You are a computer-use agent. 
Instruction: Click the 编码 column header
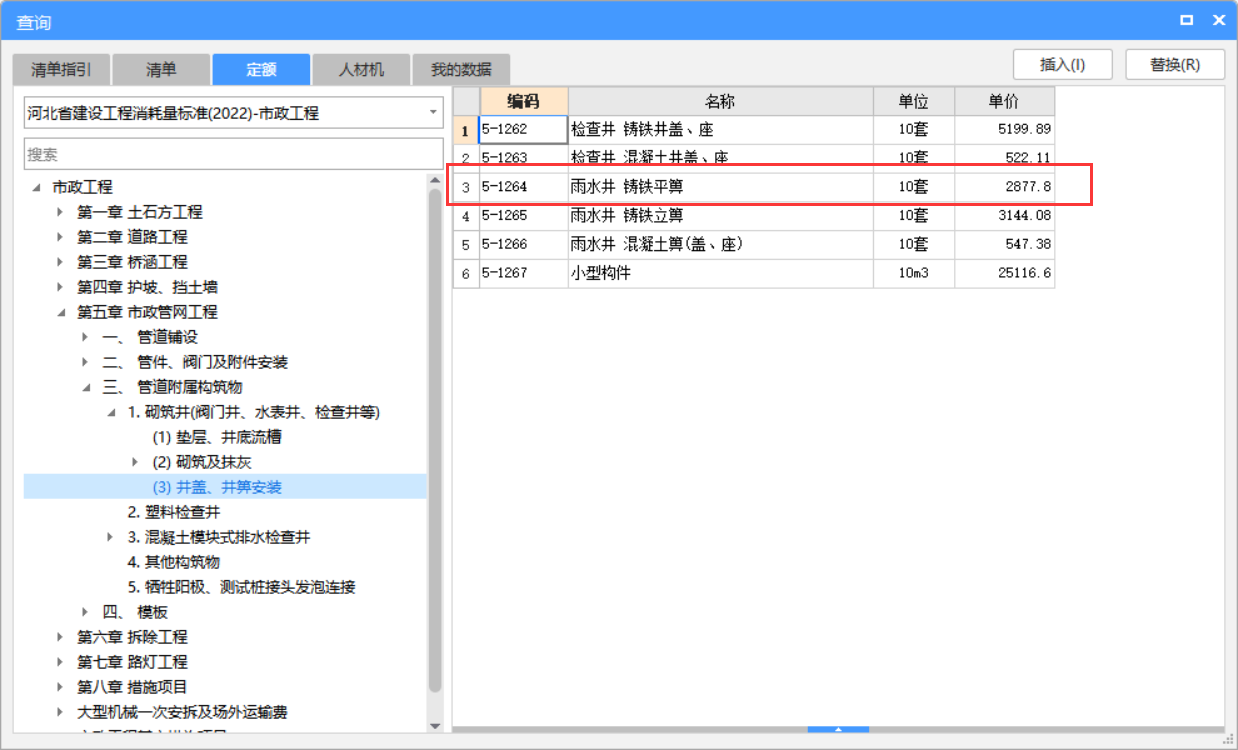point(523,101)
